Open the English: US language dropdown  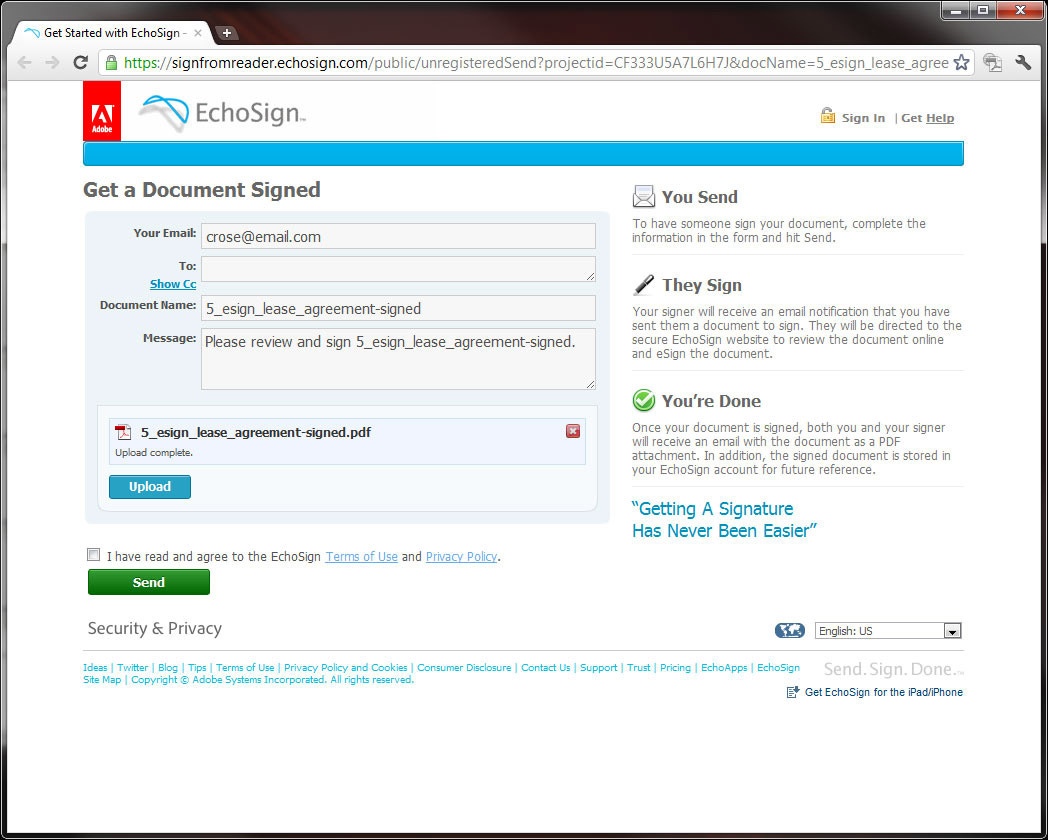pyautogui.click(x=888, y=630)
